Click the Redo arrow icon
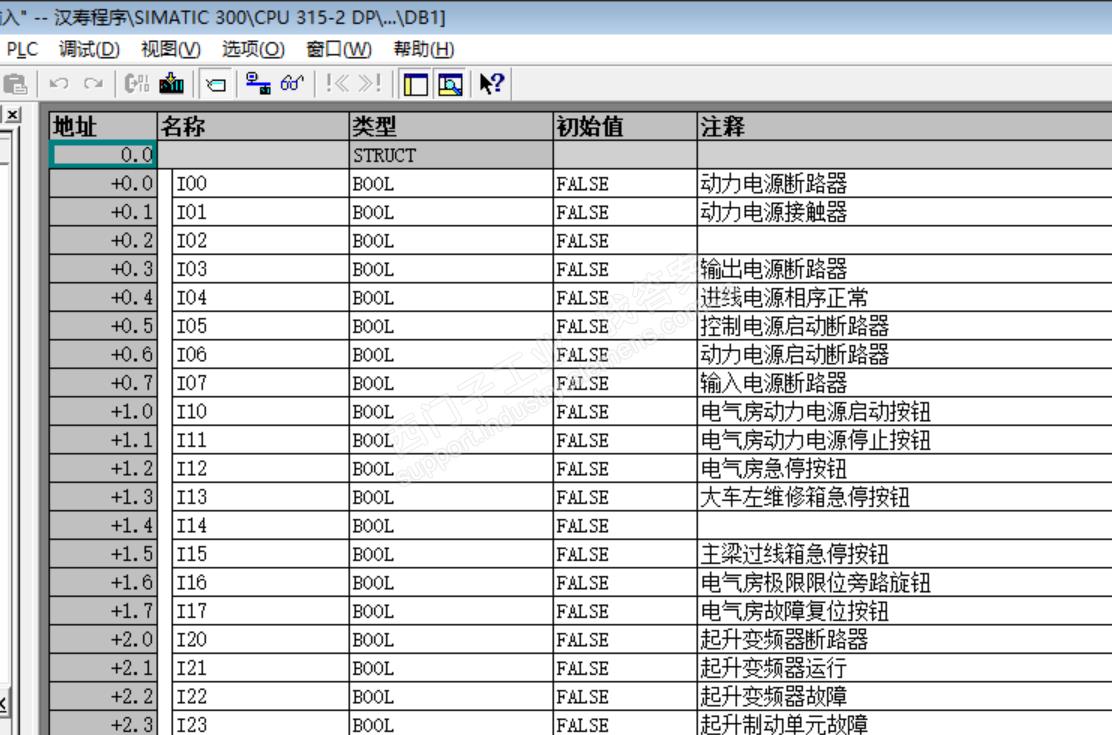This screenshot has width=1112, height=735. tap(93, 84)
